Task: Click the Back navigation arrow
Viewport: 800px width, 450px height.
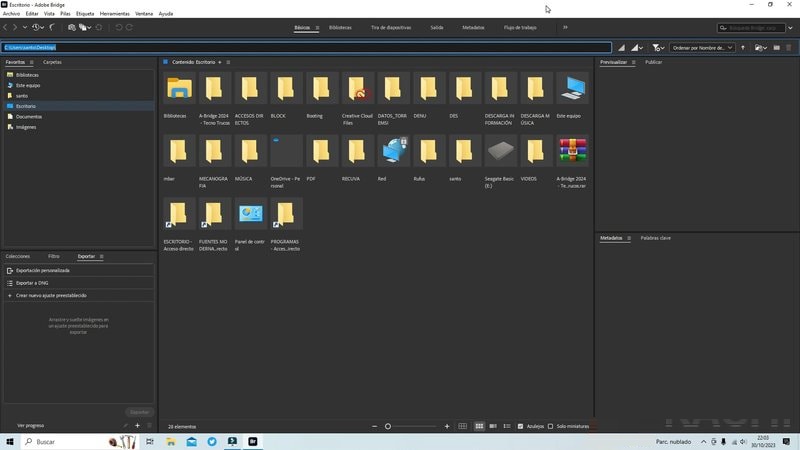Action: (x=6, y=28)
